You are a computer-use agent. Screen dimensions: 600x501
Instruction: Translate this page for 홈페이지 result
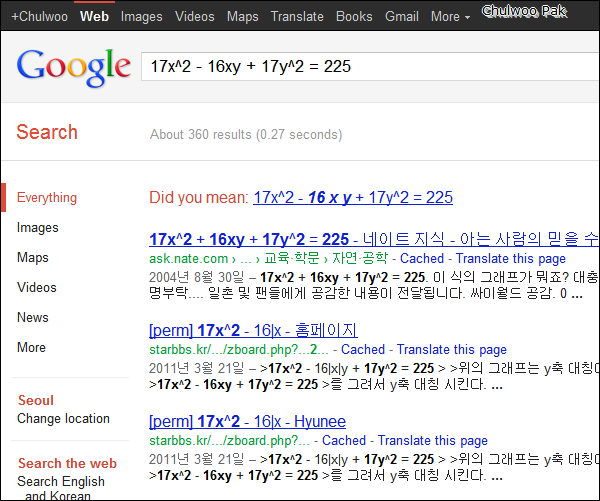452,349
